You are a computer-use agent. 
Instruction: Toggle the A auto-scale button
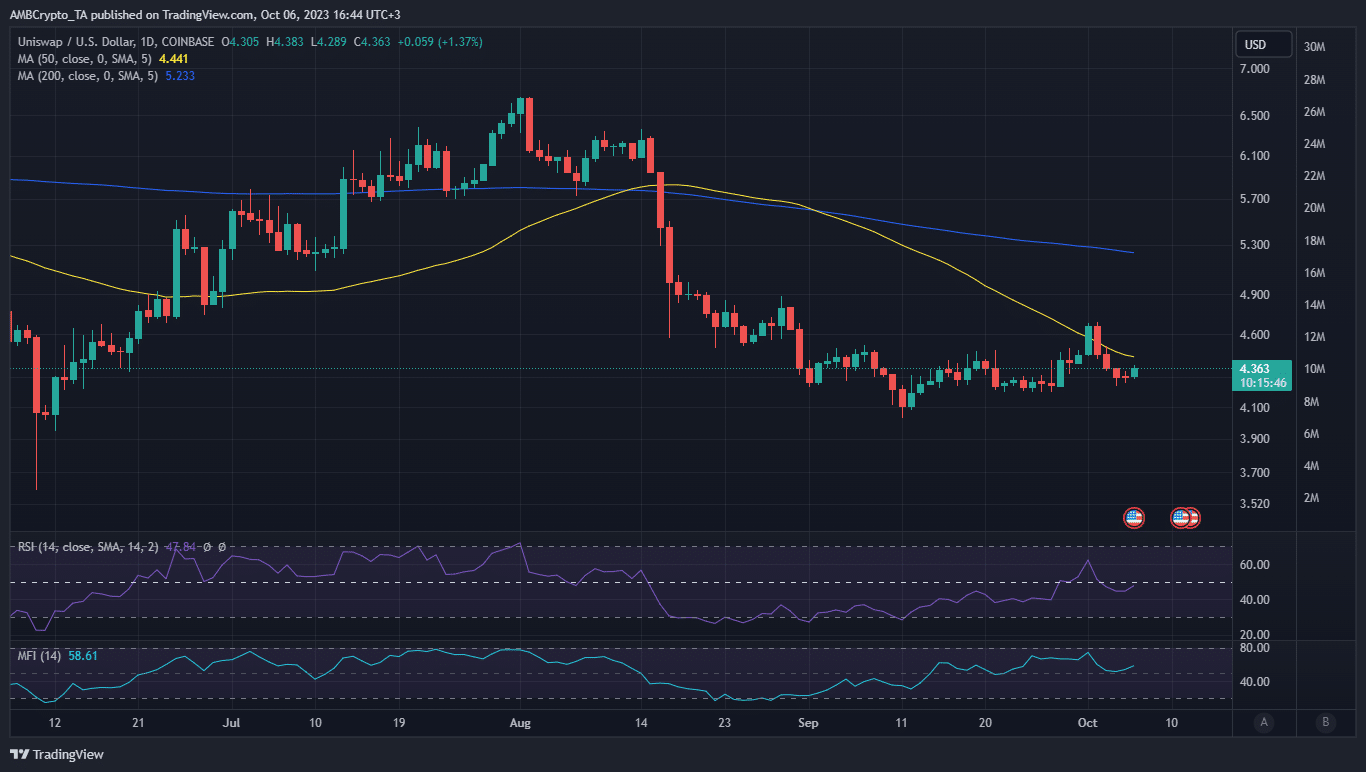(x=1264, y=722)
